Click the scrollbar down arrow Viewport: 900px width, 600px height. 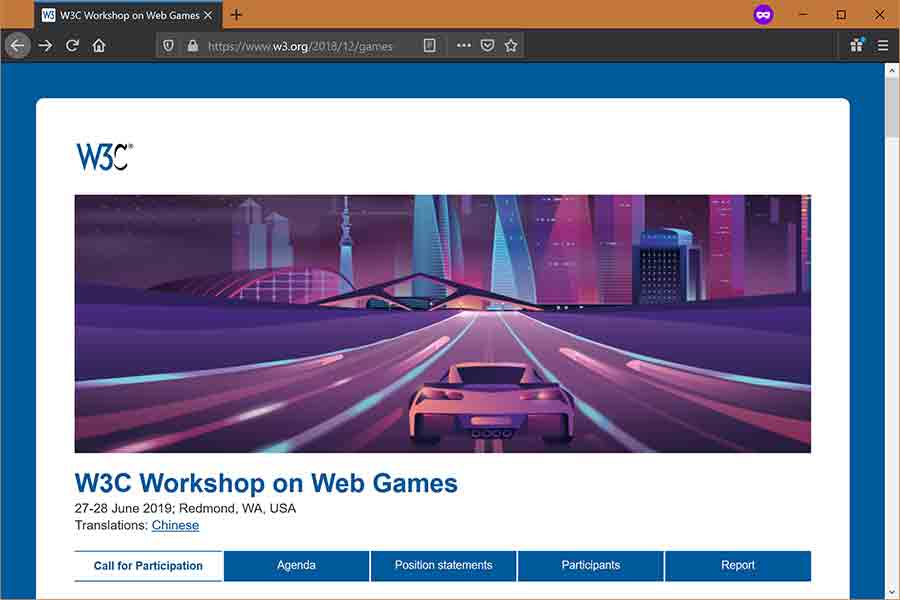(x=892, y=591)
